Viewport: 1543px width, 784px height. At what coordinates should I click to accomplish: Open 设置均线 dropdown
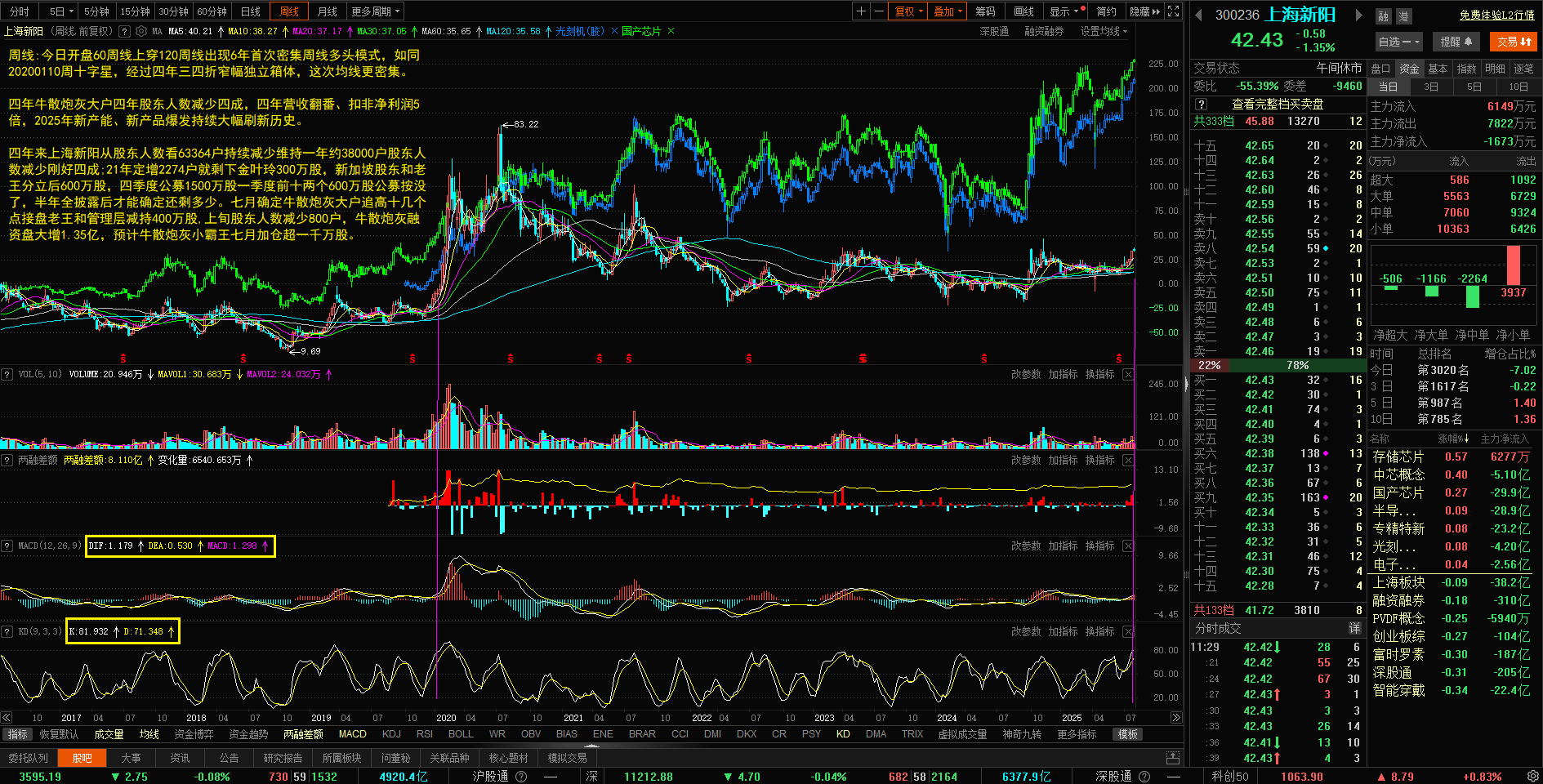click(x=1104, y=31)
